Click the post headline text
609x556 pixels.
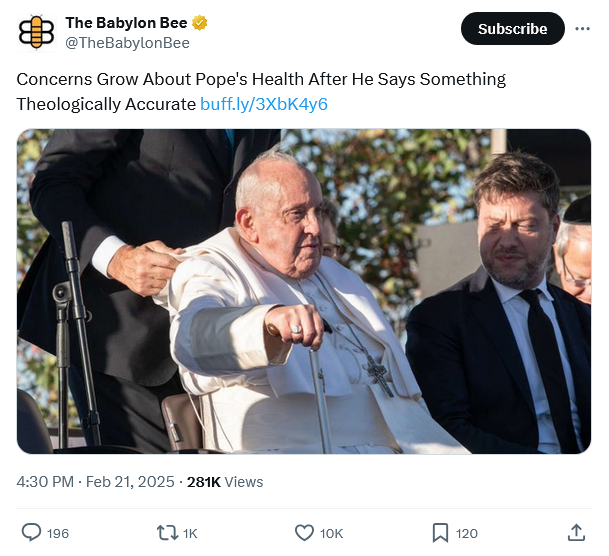point(260,79)
